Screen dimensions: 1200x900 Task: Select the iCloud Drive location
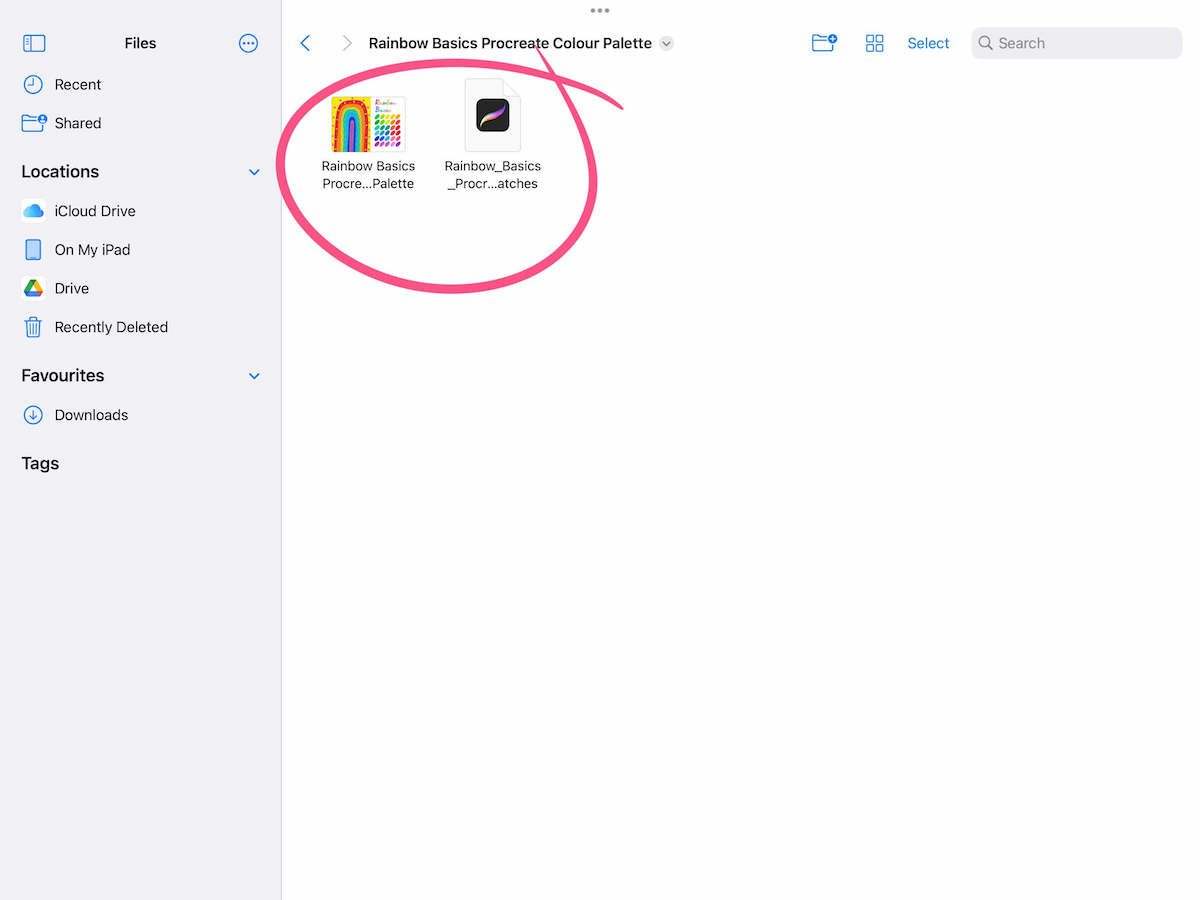(x=95, y=211)
